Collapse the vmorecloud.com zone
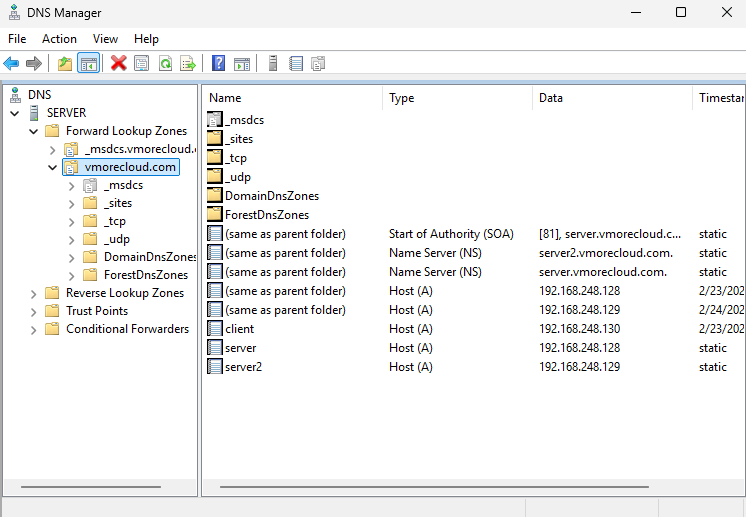The width and height of the screenshot is (746, 517). (x=52, y=168)
